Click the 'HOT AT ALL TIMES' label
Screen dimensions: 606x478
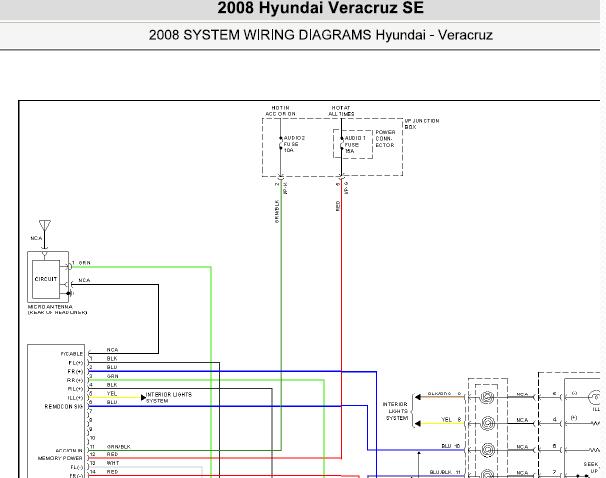click(x=341, y=111)
